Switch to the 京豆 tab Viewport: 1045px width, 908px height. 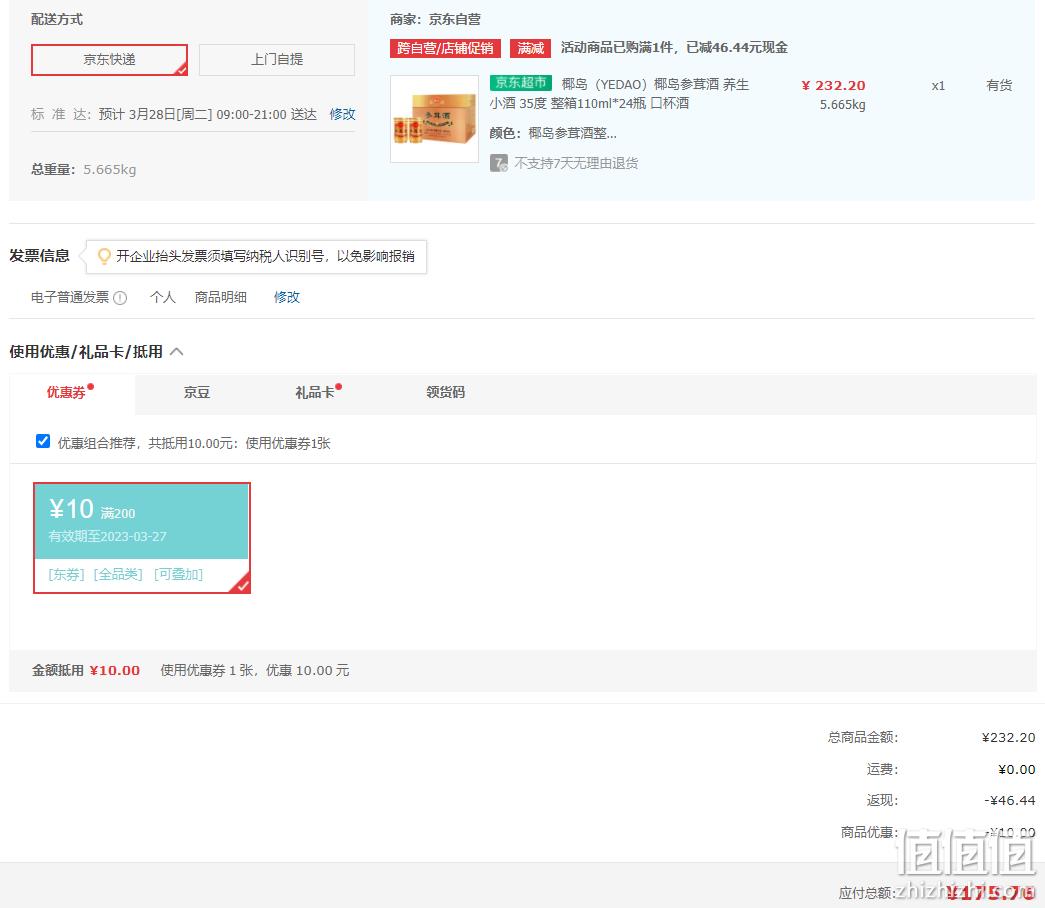tap(197, 392)
